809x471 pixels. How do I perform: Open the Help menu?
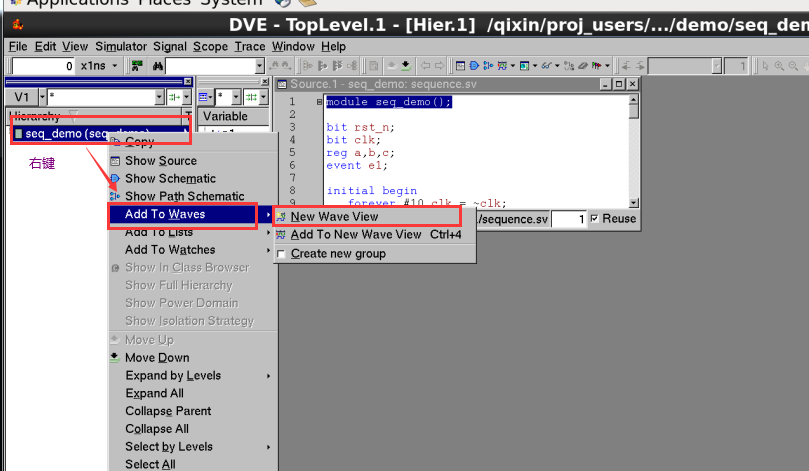pos(333,46)
